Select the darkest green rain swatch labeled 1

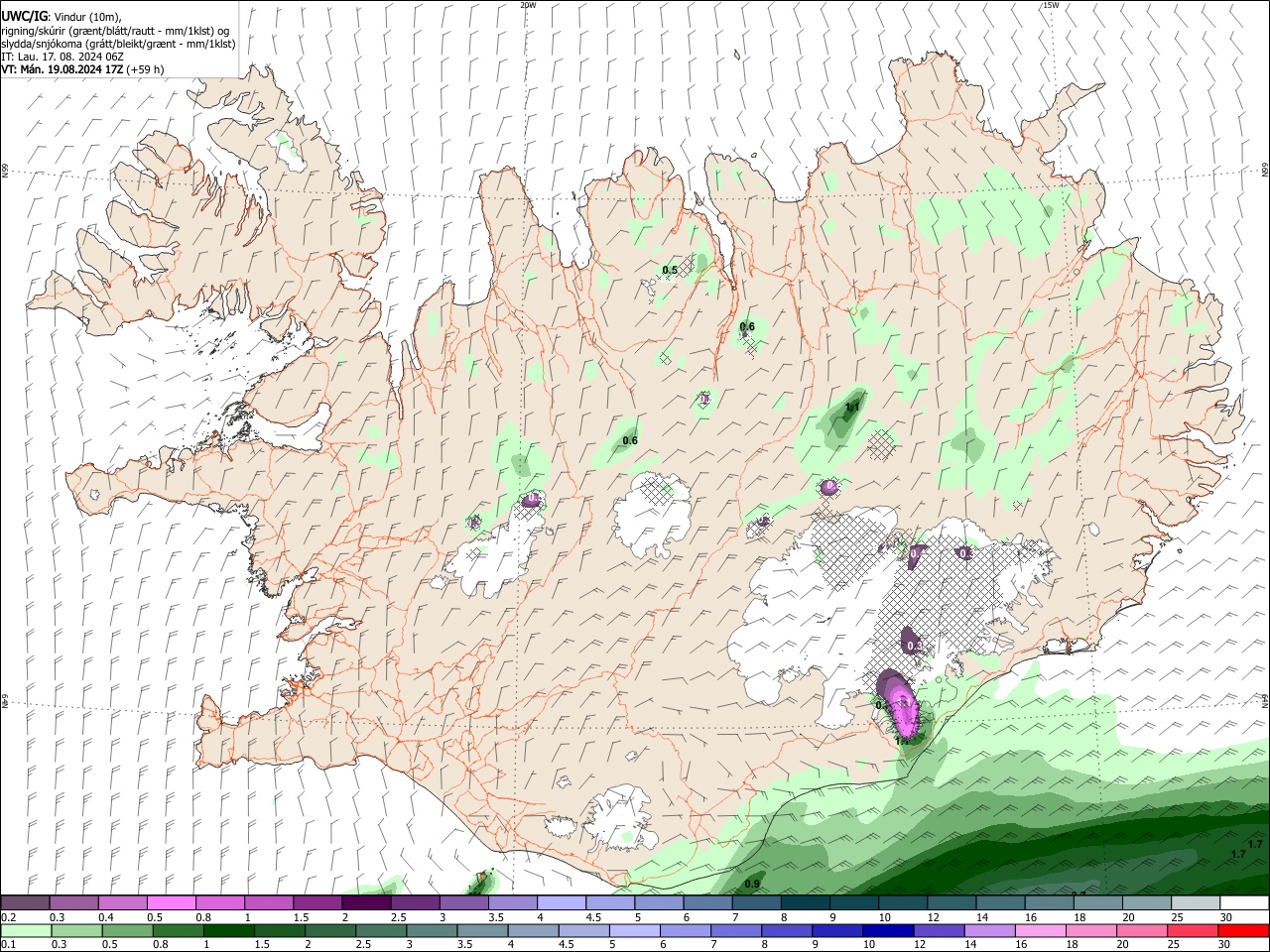(229, 931)
